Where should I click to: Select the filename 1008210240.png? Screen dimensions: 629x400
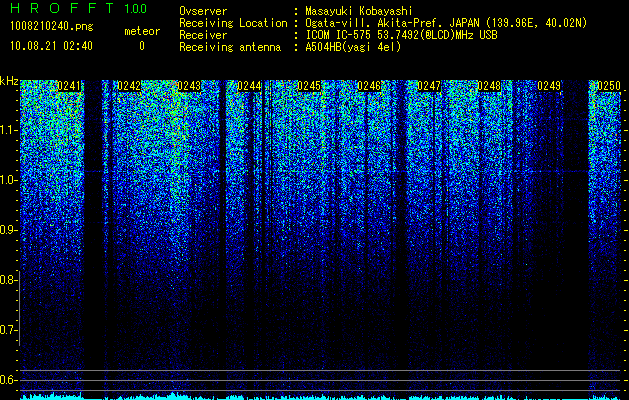[x=52, y=26]
